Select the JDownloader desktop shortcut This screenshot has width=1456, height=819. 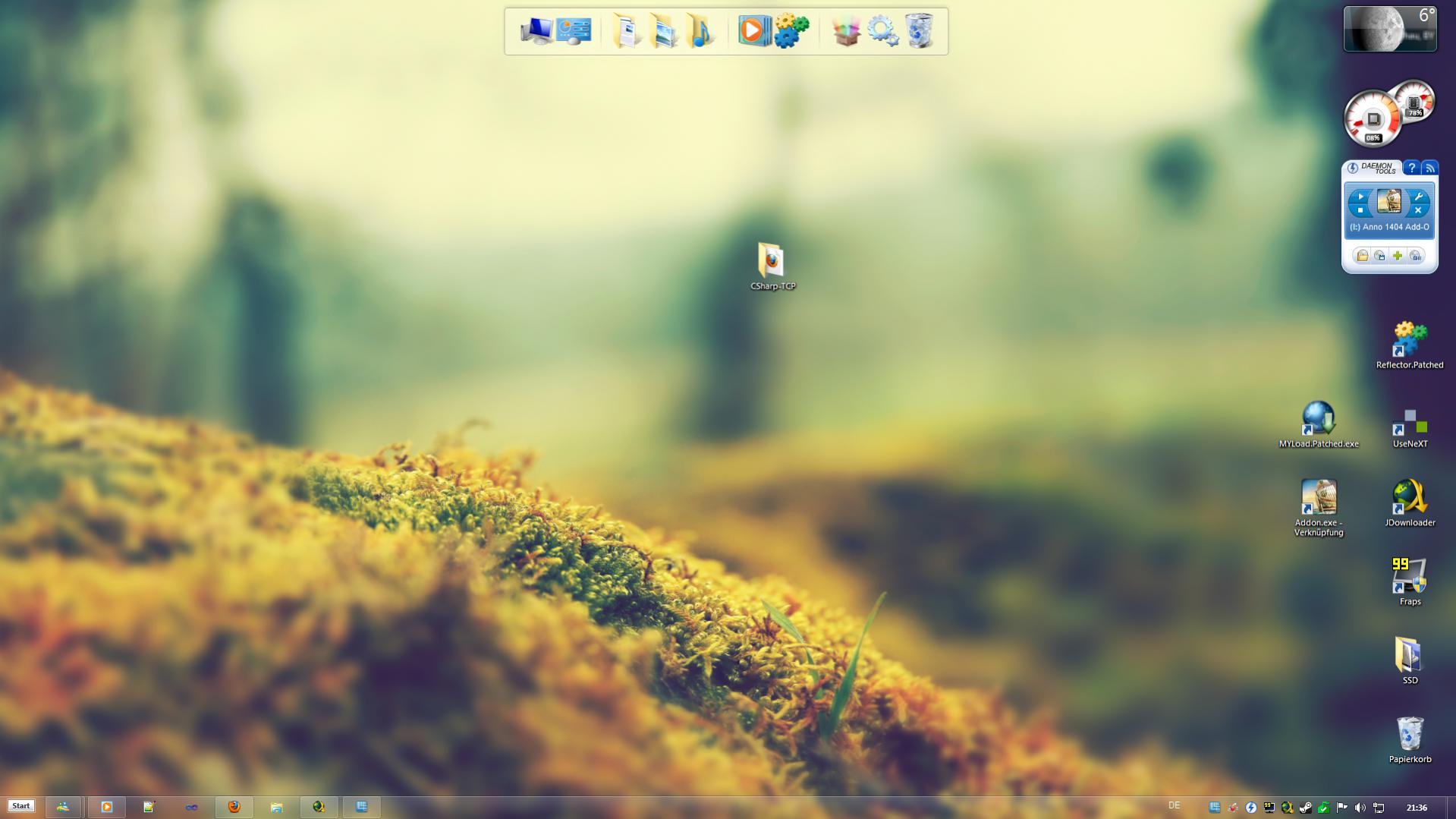[x=1409, y=499]
